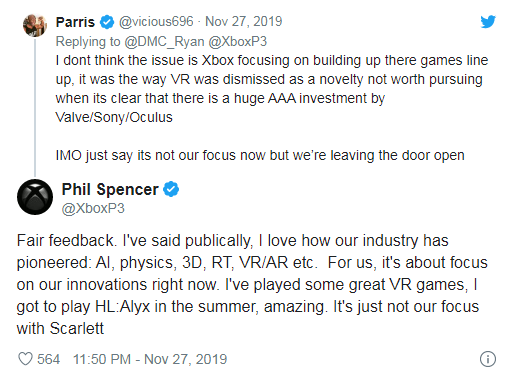Viewport: 516px width, 375px height.
Task: Open the Nov 27, 2019 date on Parris's tweet
Action: pyautogui.click(x=244, y=22)
